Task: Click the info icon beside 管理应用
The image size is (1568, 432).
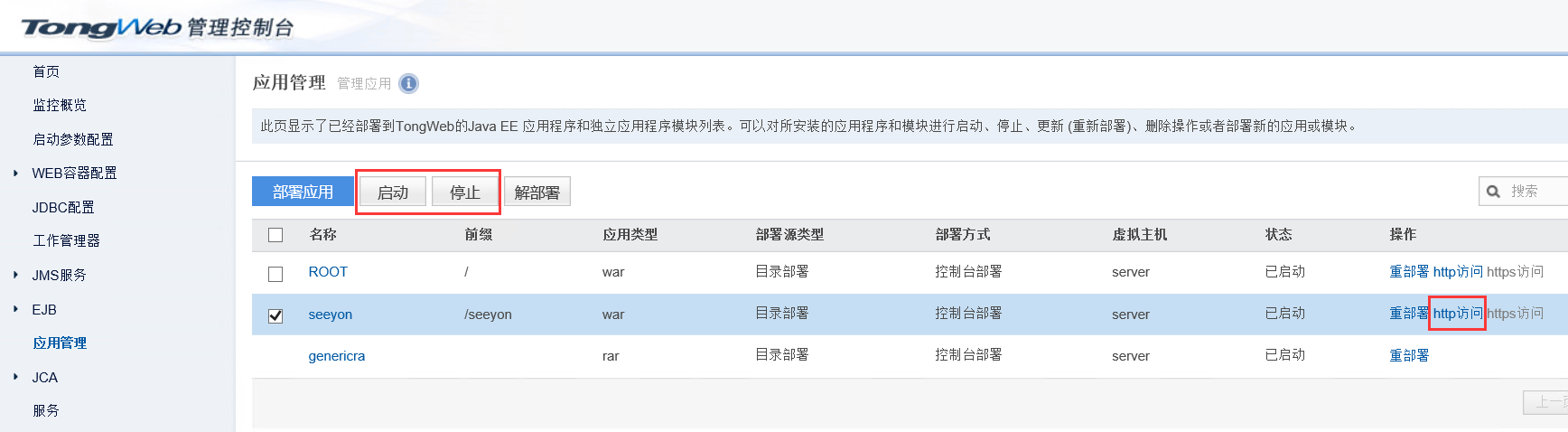Action: tap(409, 84)
